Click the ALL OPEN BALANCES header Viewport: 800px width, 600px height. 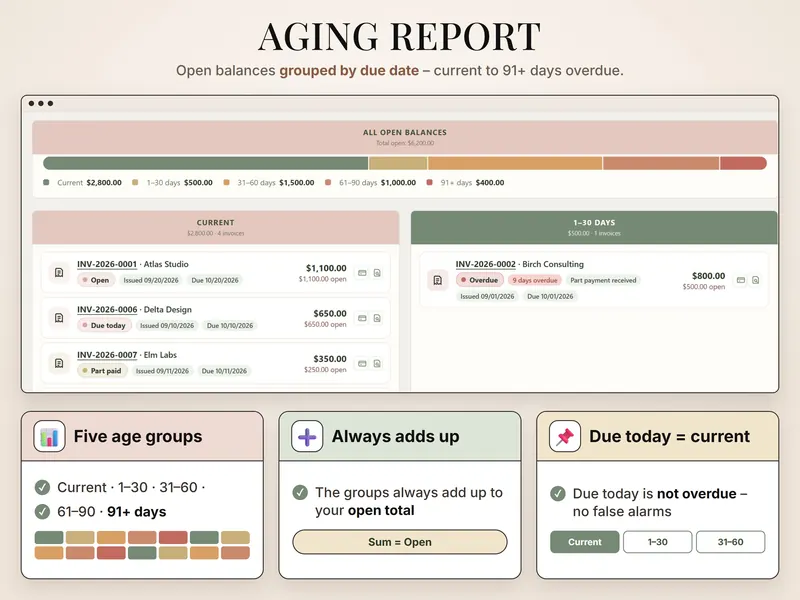point(405,137)
